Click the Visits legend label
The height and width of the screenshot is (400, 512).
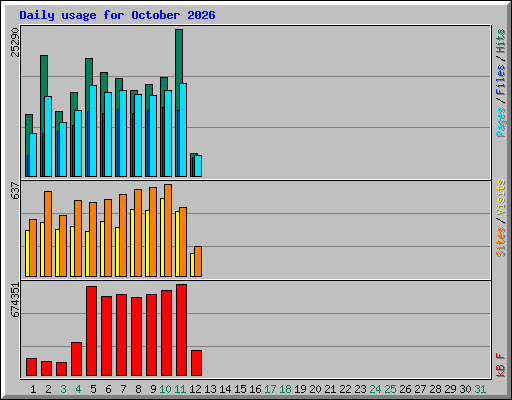tap(501, 197)
